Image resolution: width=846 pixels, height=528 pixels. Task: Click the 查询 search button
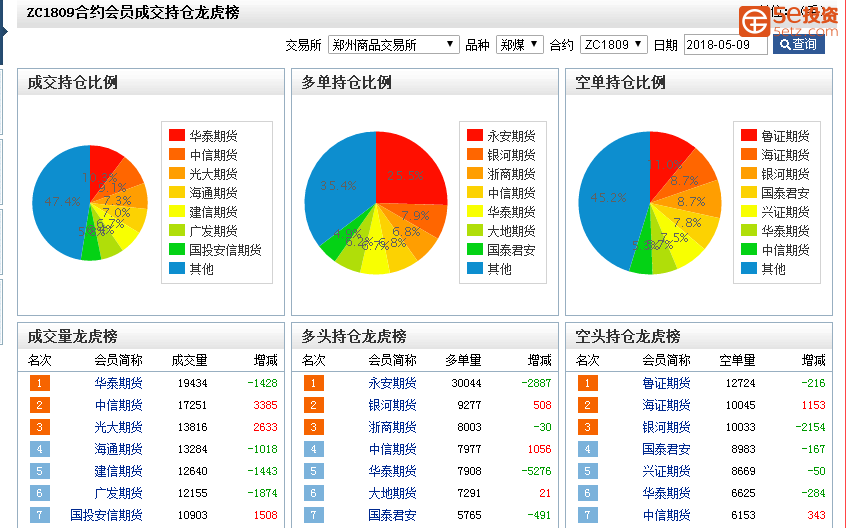pos(799,44)
